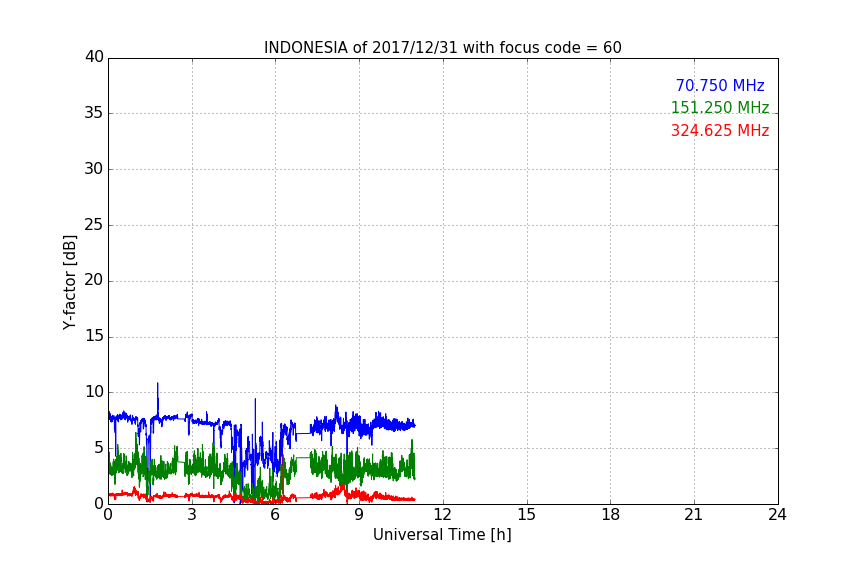
Task: Click the x-axis tick label 21
Action: 694,515
